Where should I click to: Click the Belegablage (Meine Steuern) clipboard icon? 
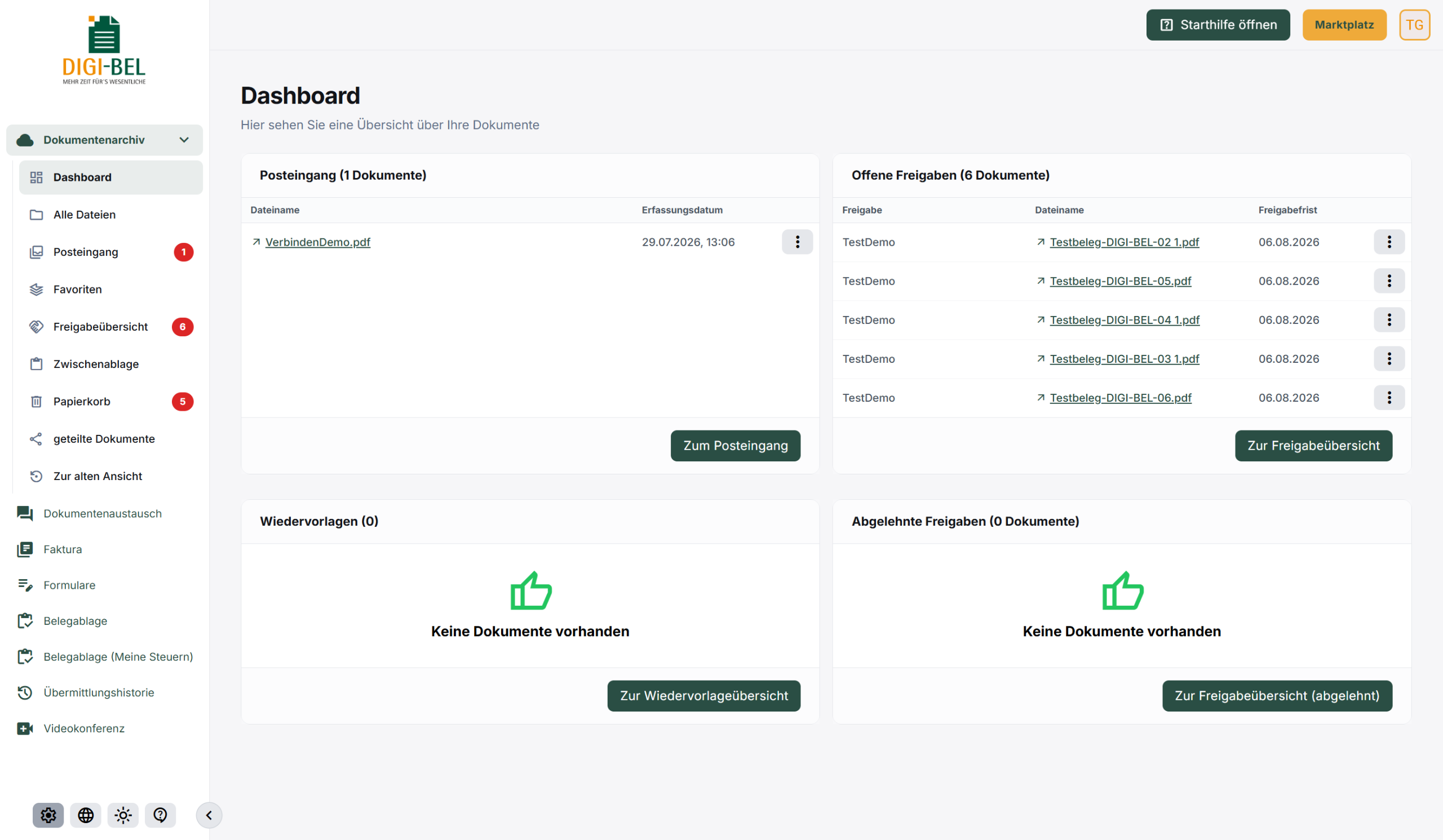25,657
